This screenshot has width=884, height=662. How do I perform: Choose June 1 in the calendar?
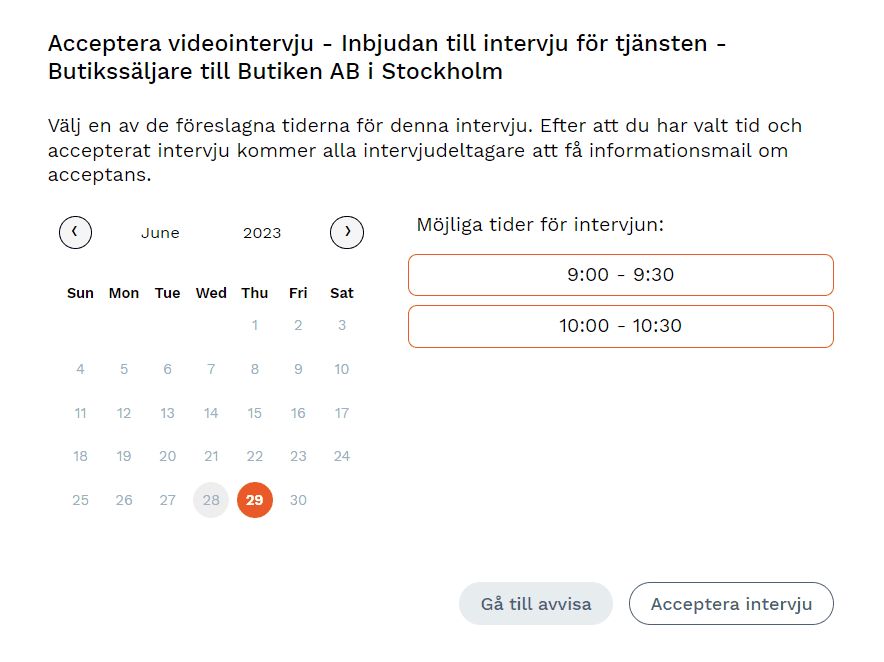click(x=255, y=325)
